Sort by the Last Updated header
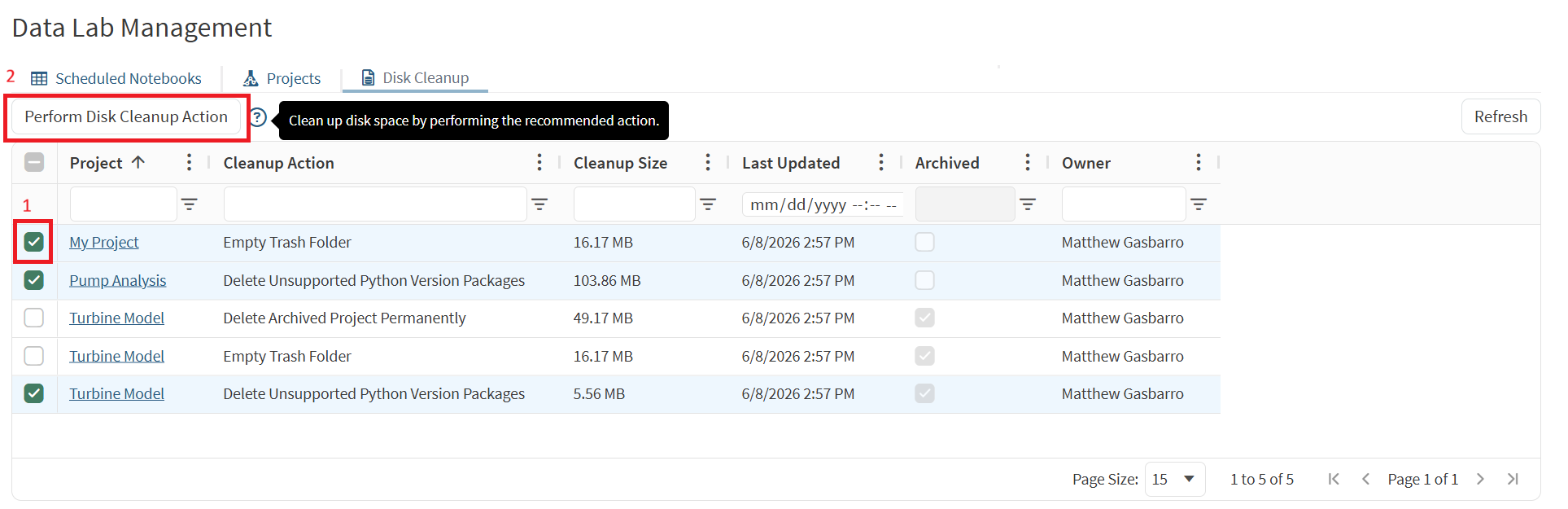 pyautogui.click(x=791, y=163)
